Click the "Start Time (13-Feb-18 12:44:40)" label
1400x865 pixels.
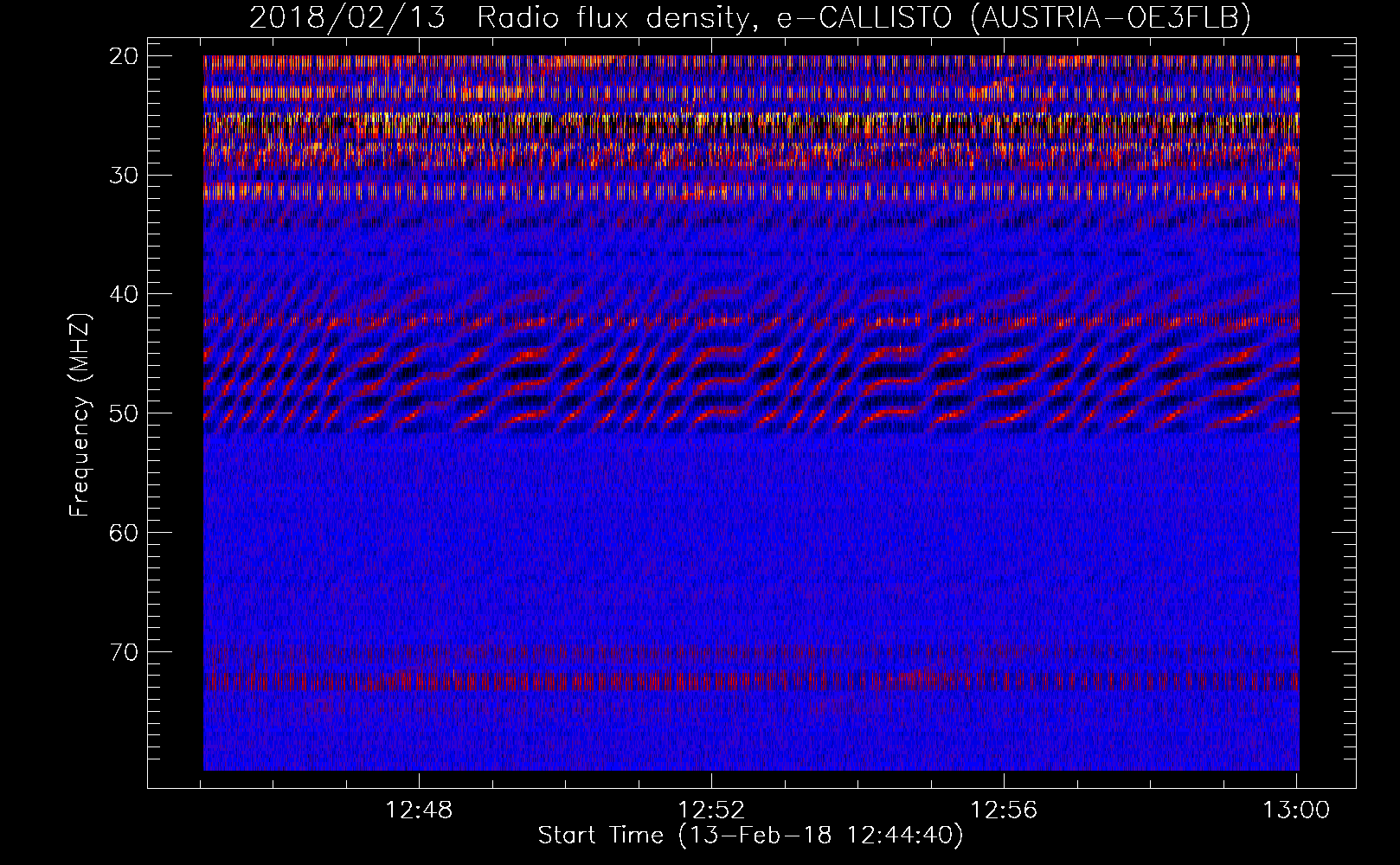click(x=750, y=835)
